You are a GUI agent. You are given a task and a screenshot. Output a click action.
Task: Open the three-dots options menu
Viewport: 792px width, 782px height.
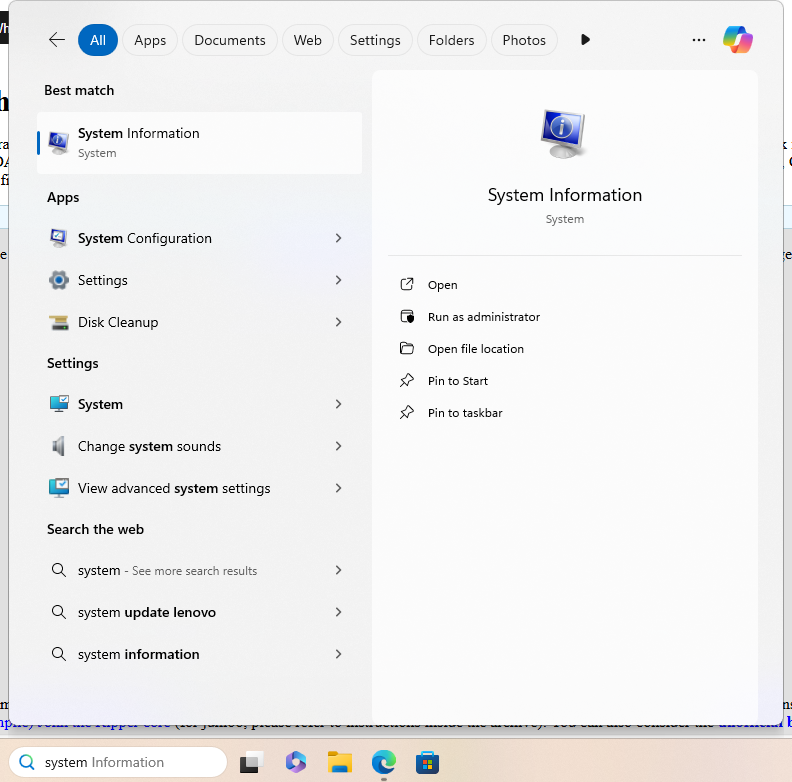(699, 40)
